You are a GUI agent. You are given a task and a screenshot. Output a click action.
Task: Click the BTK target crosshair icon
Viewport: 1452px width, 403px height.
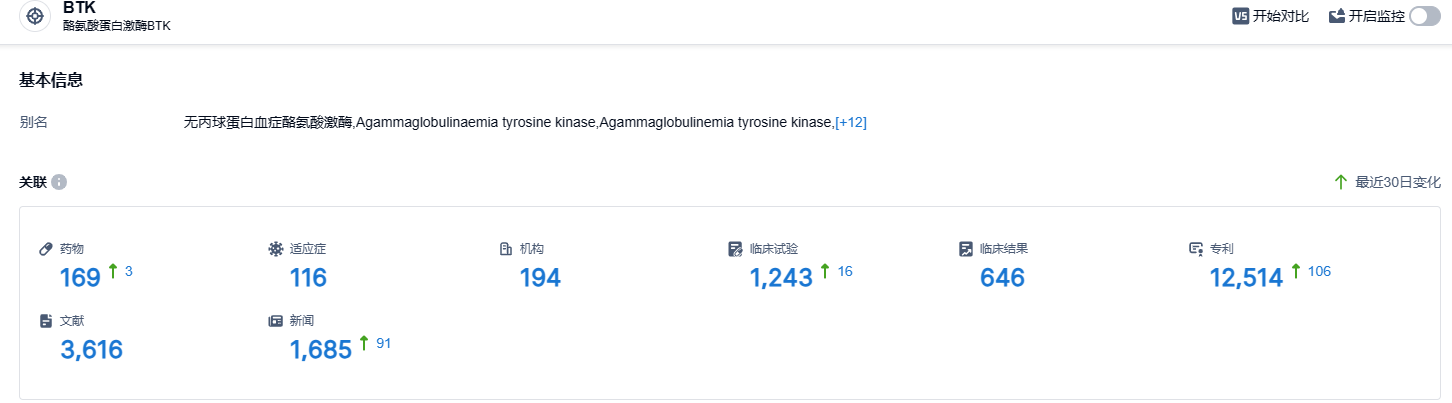(35, 17)
